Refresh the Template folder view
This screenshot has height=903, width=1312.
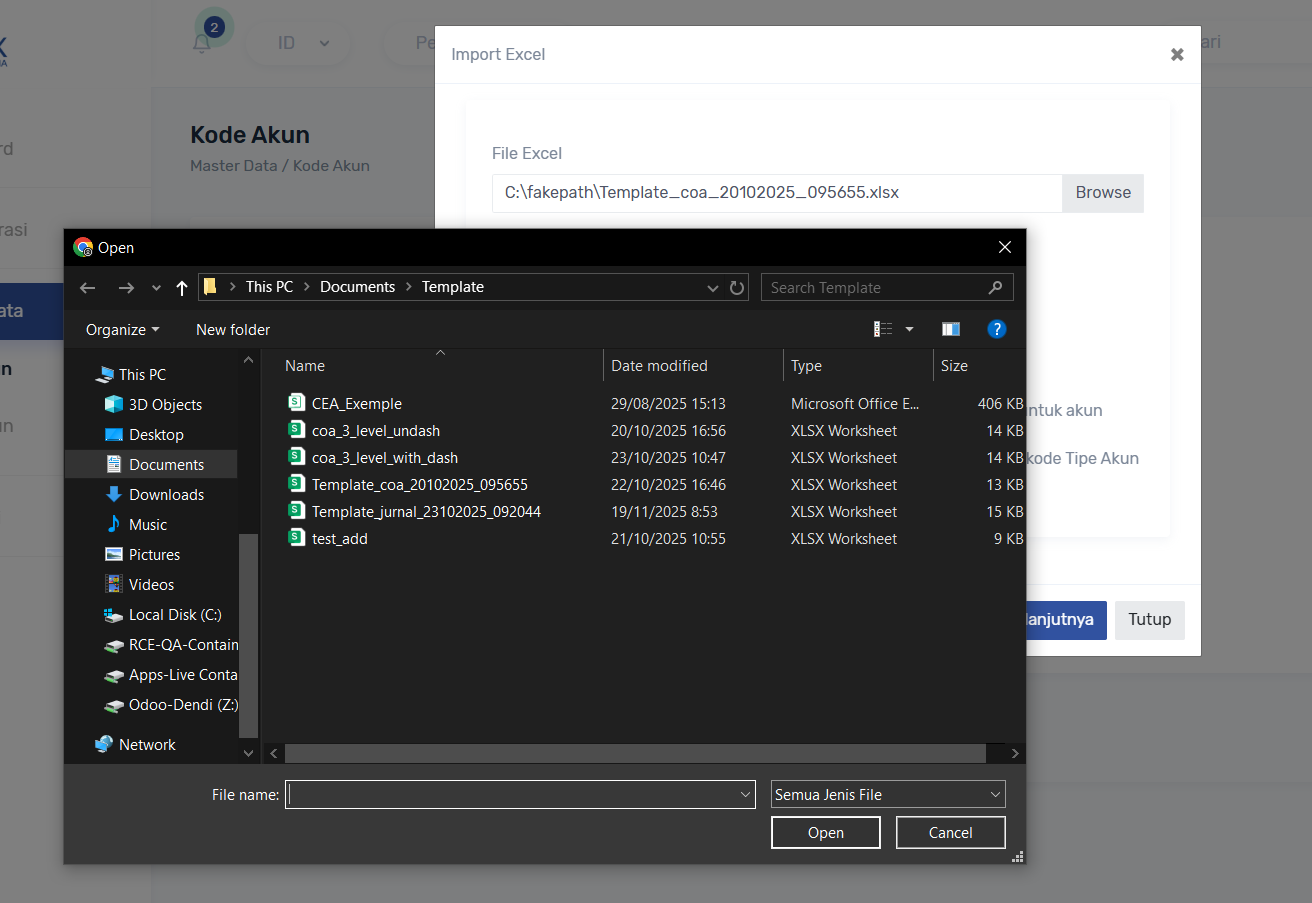point(737,288)
